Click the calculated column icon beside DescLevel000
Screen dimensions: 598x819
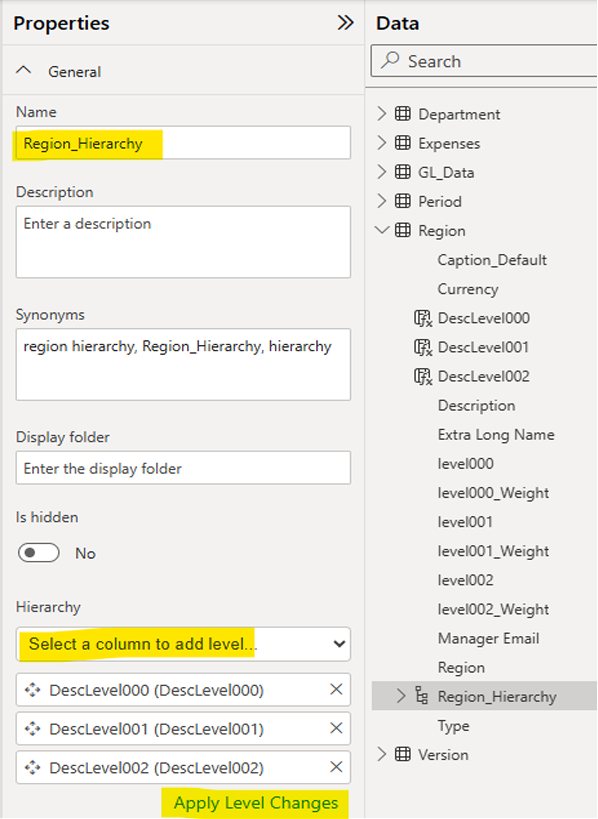click(423, 318)
